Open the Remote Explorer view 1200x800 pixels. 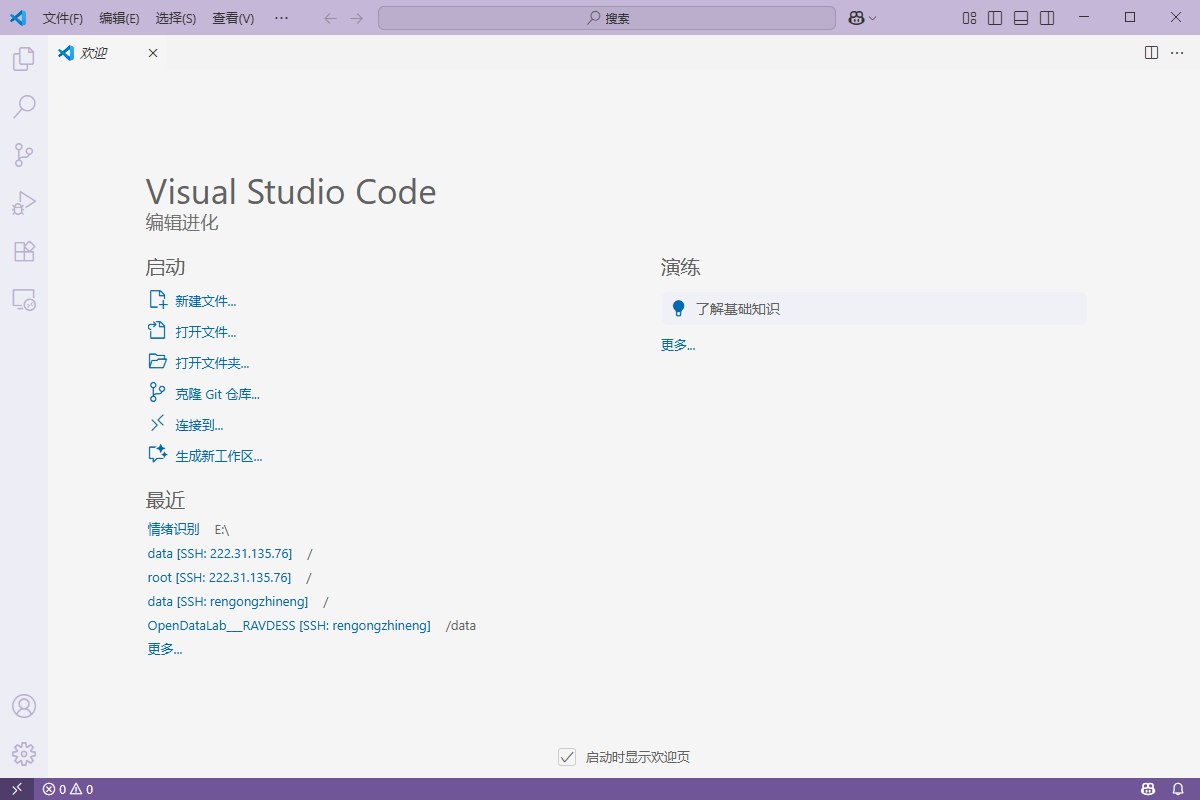coord(24,299)
